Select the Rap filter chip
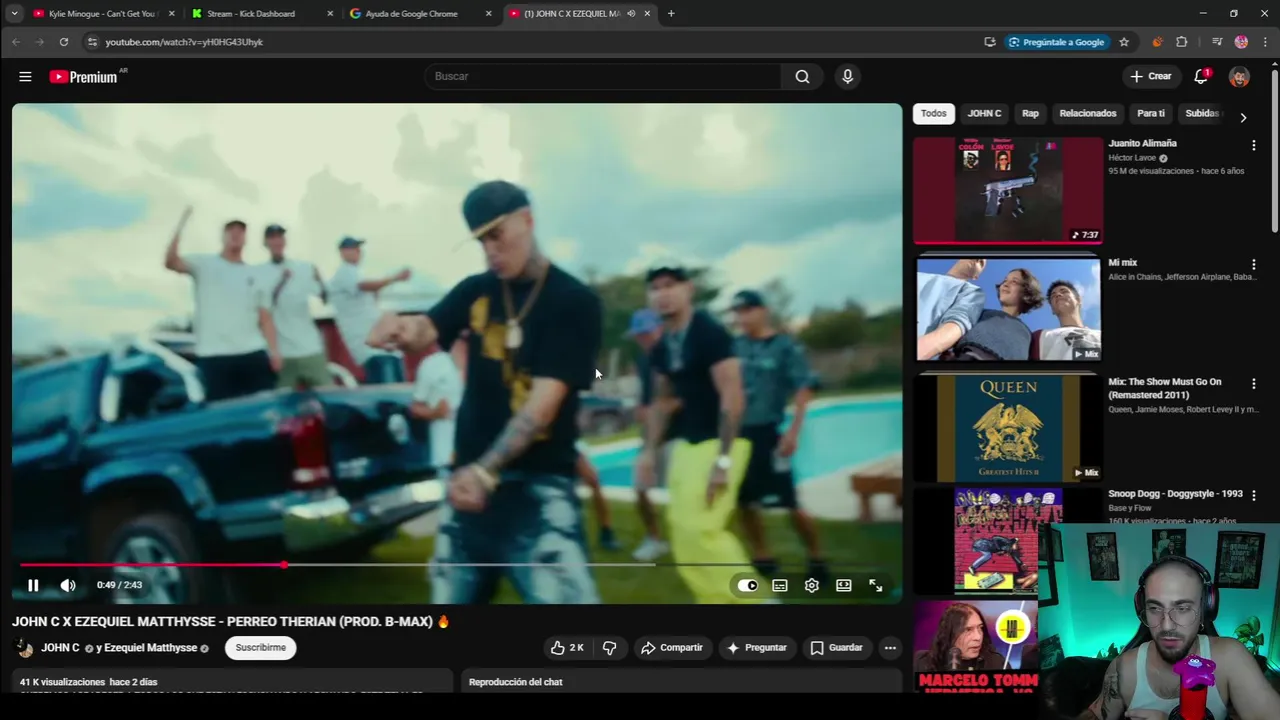Screen dimensions: 1280x720 coord(1030,113)
